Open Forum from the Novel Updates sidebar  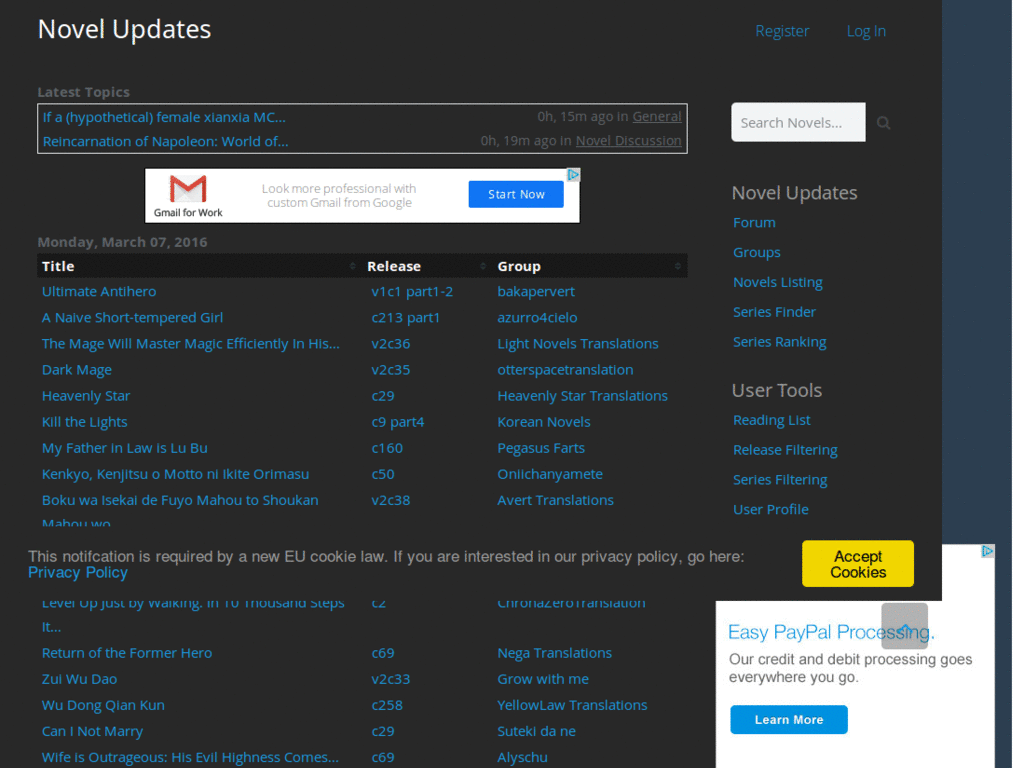point(754,222)
